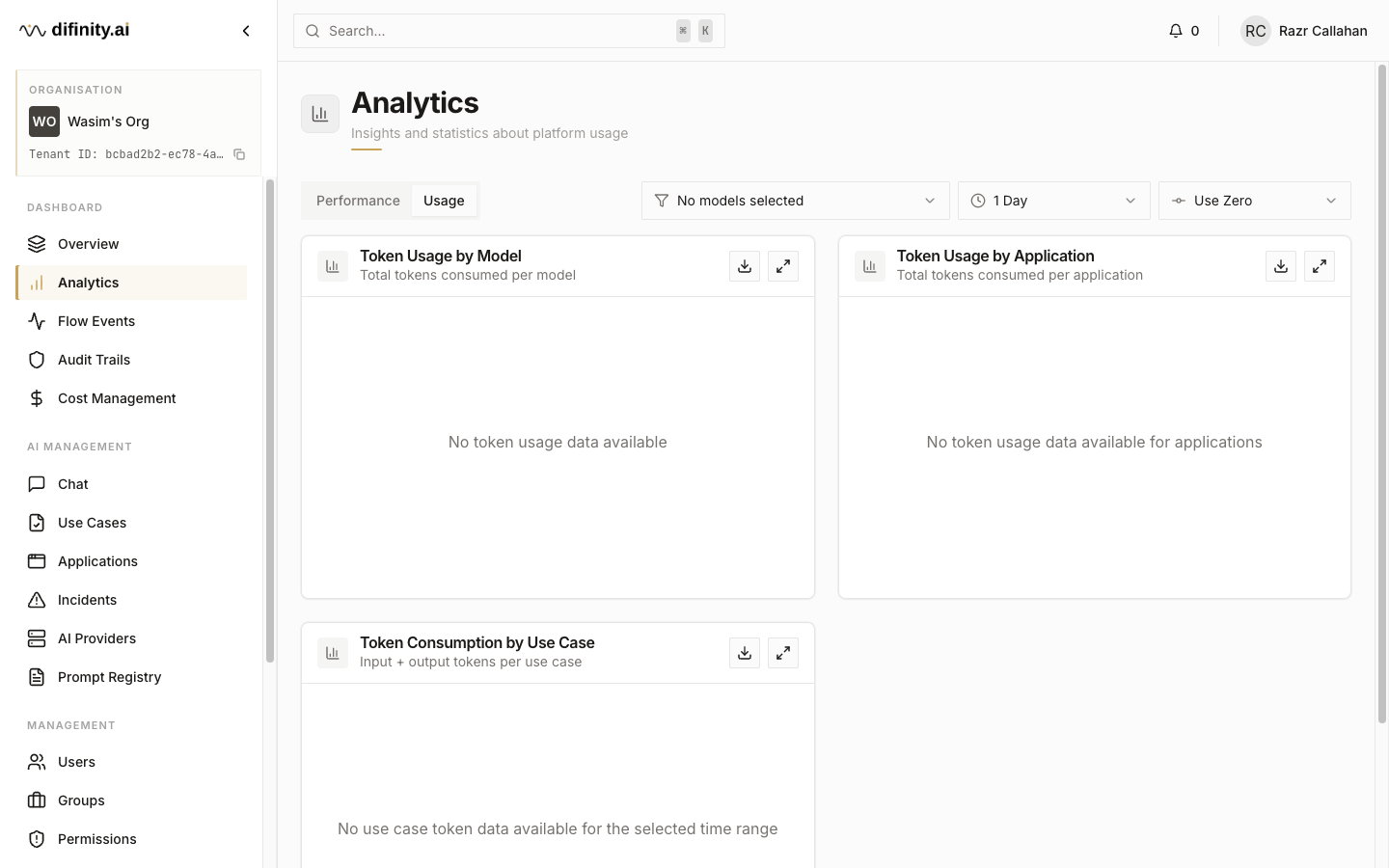Click the 'No token usage data available' message
This screenshot has height=868, width=1389.
[x=558, y=442]
